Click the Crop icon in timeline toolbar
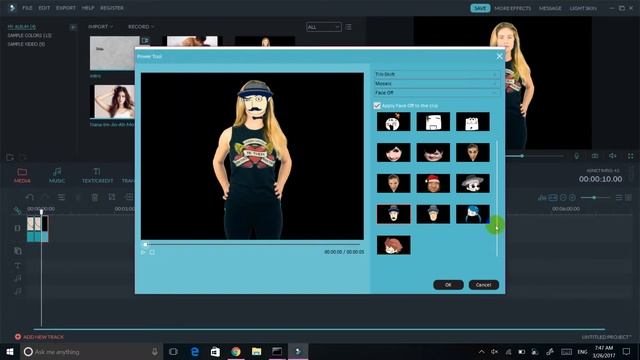 point(112,197)
